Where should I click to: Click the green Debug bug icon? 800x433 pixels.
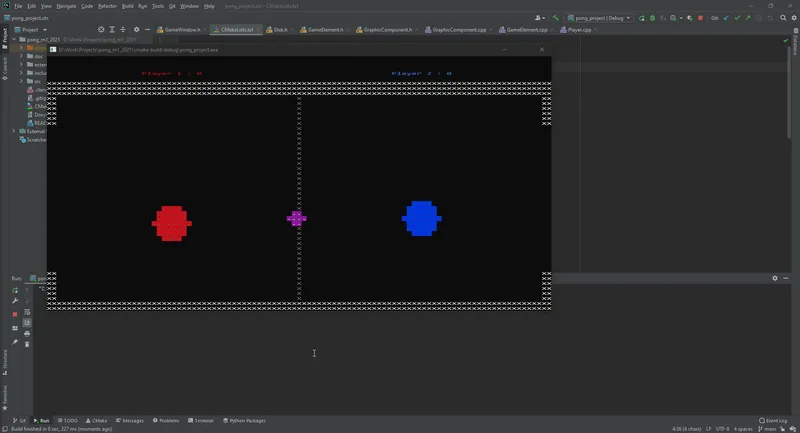click(652, 18)
